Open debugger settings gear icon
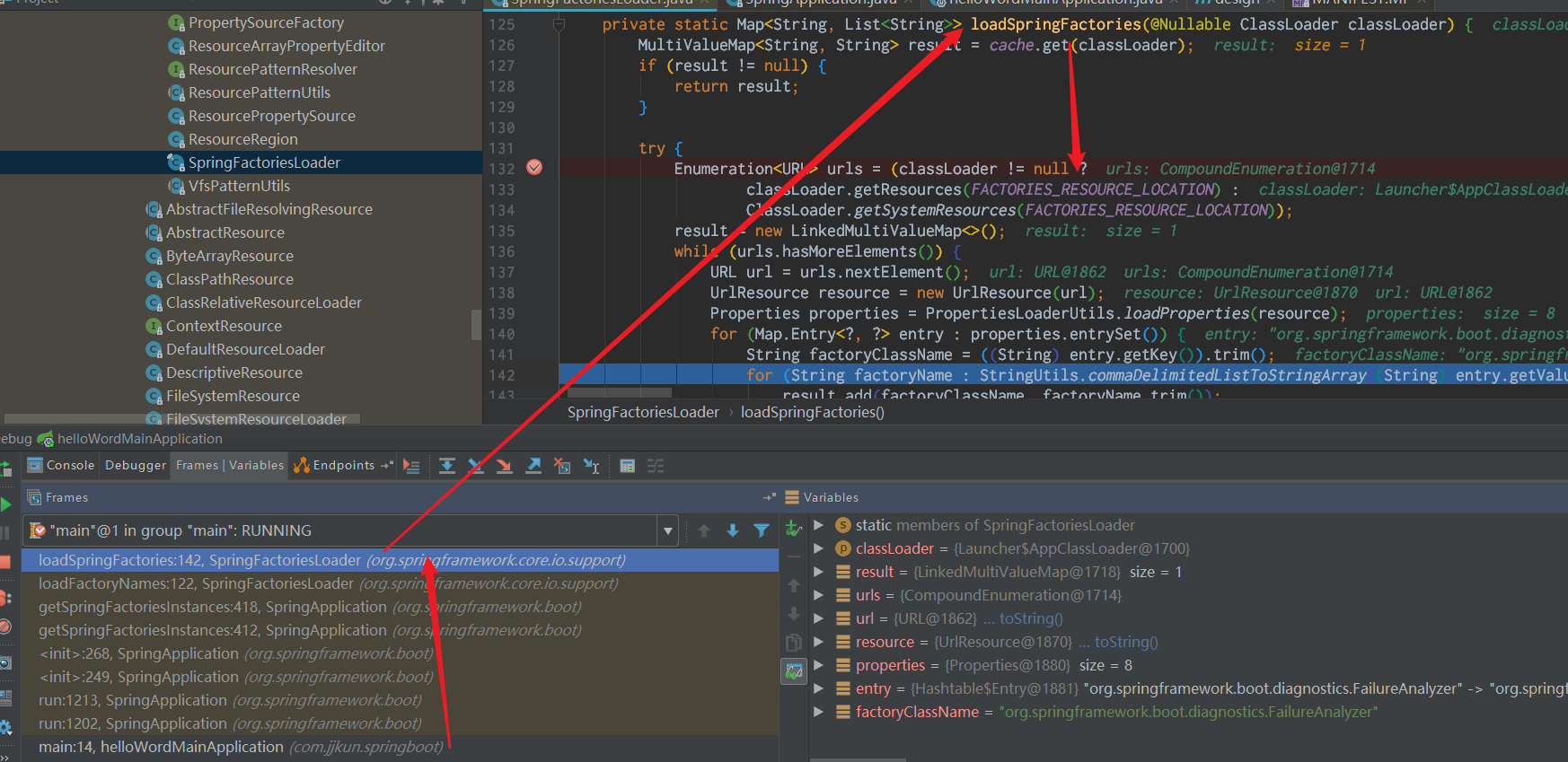The image size is (1568, 762). click(x=5, y=728)
